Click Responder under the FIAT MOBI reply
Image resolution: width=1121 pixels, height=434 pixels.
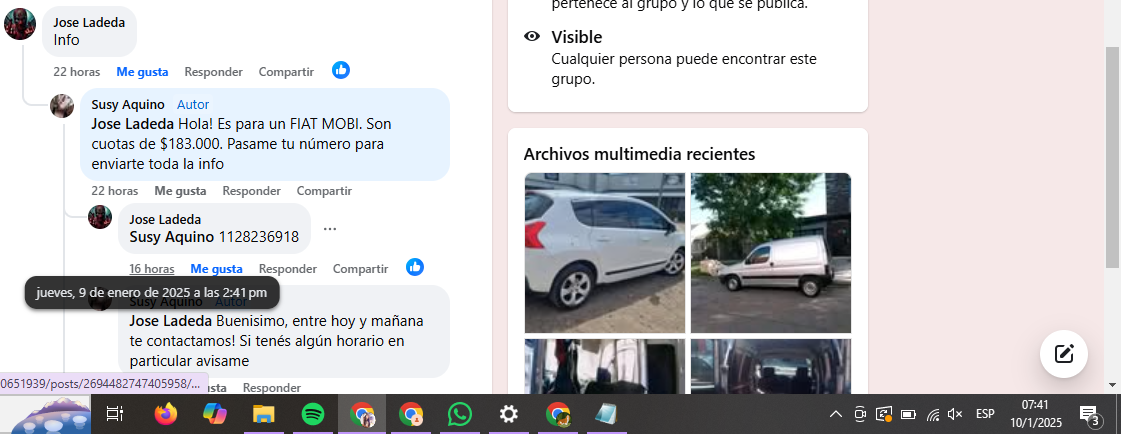(252, 191)
